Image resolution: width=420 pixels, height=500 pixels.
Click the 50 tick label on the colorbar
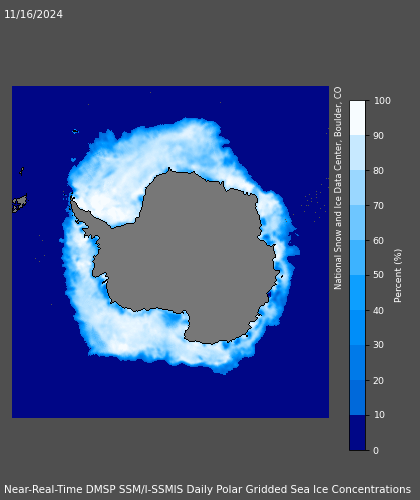[x=378, y=275]
